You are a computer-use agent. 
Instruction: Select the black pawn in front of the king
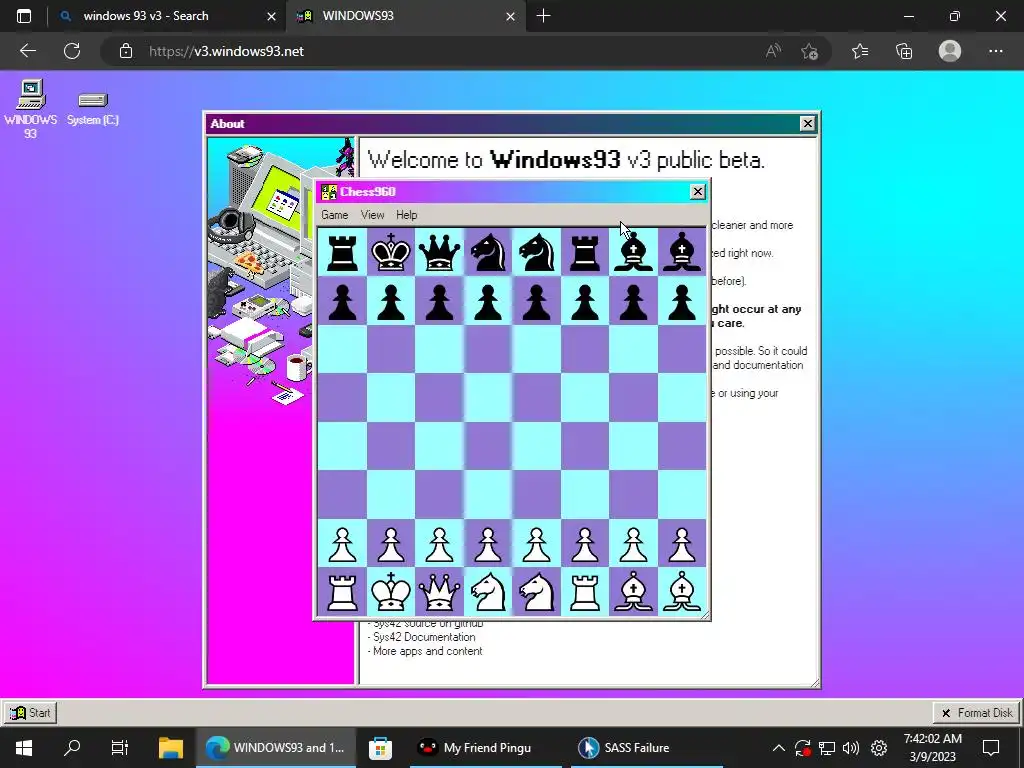[391, 302]
